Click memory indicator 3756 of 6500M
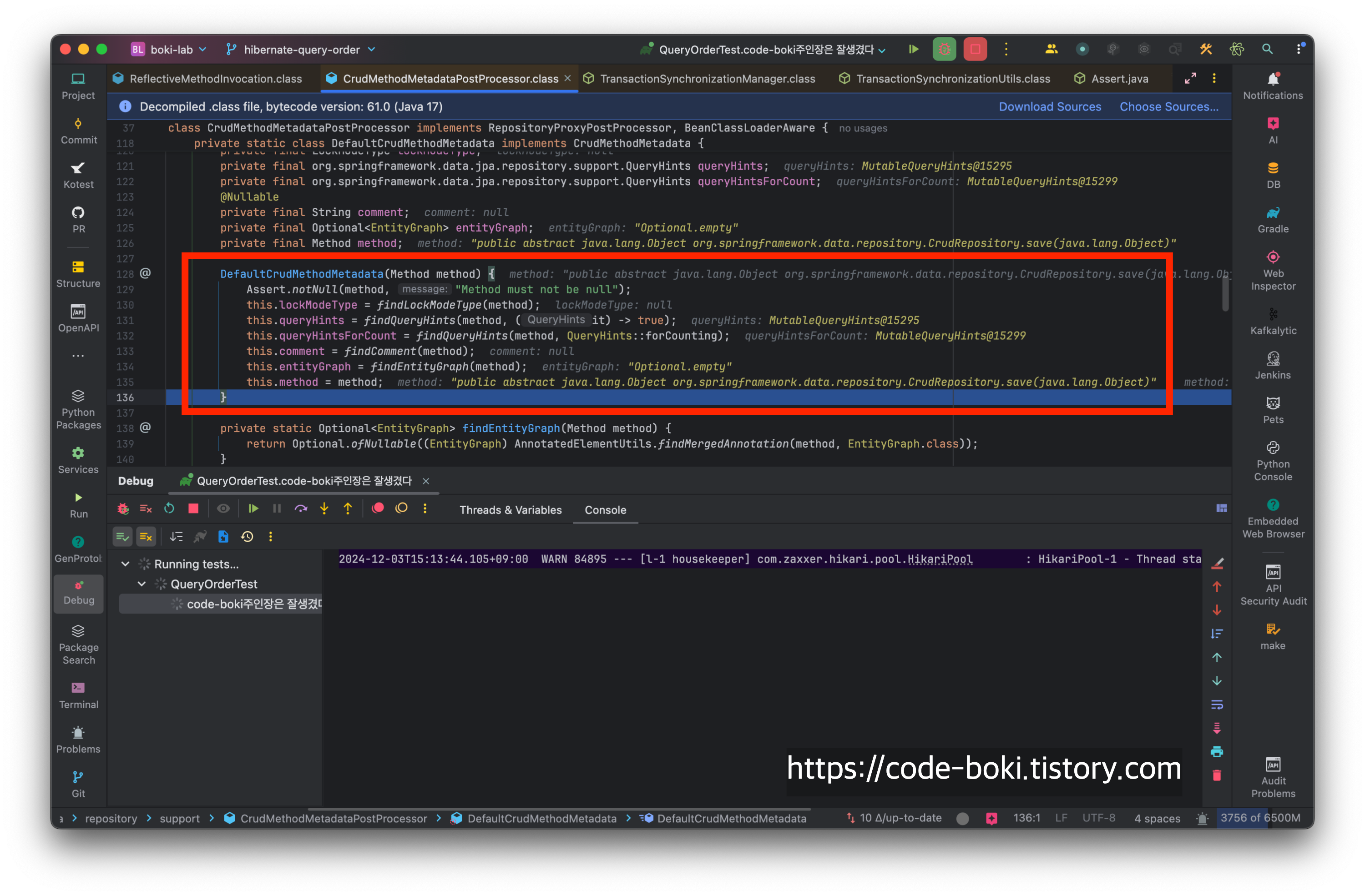Screen dimensions: 1365x896 1260,817
